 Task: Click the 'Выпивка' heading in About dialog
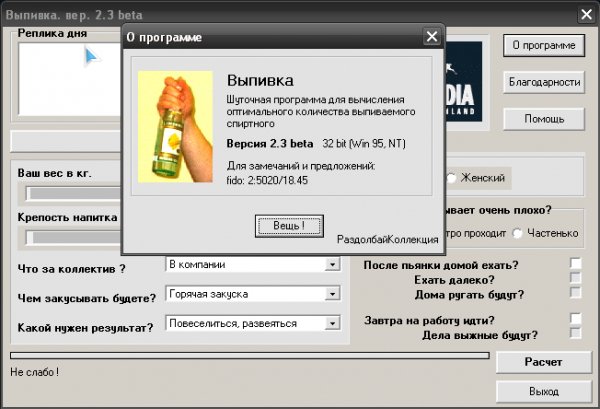point(260,80)
